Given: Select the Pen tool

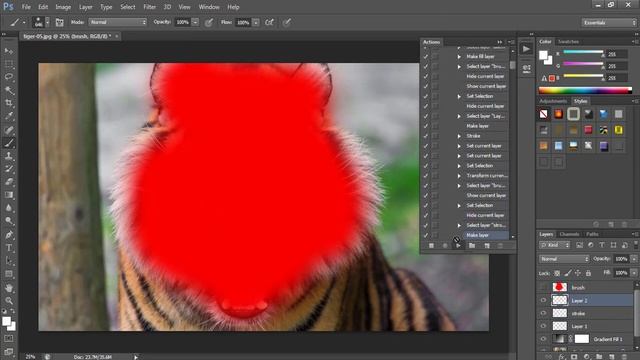Looking at the screenshot, I should tap(9, 235).
